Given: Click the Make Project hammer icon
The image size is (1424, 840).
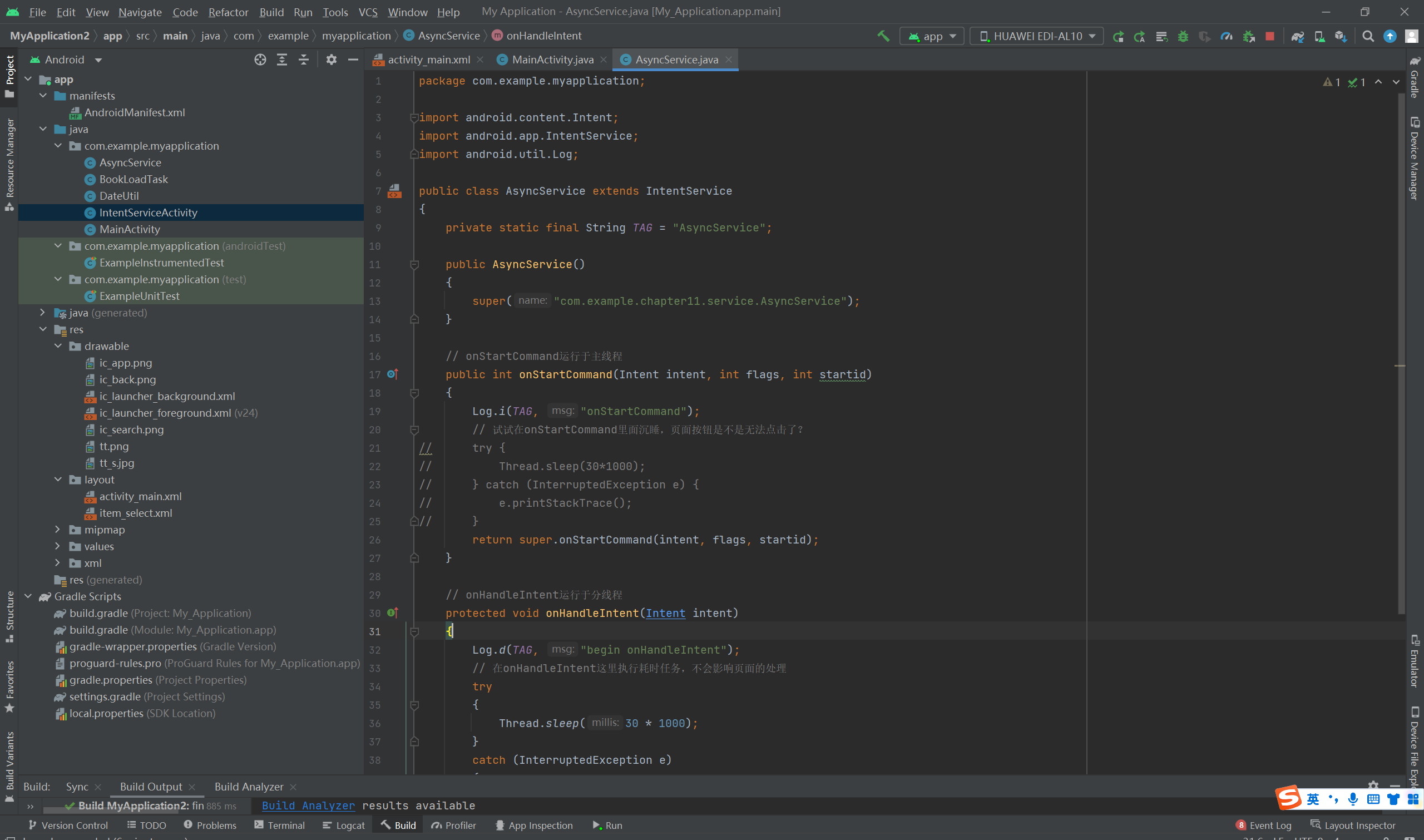Looking at the screenshot, I should [883, 36].
